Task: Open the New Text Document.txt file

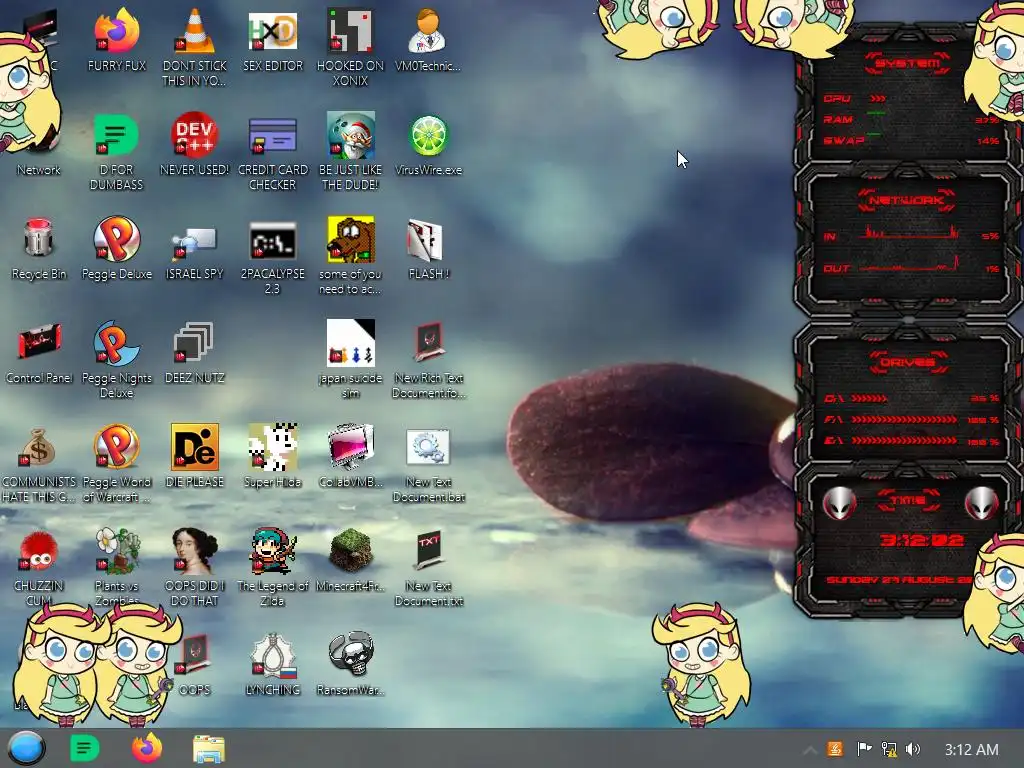Action: [429, 551]
